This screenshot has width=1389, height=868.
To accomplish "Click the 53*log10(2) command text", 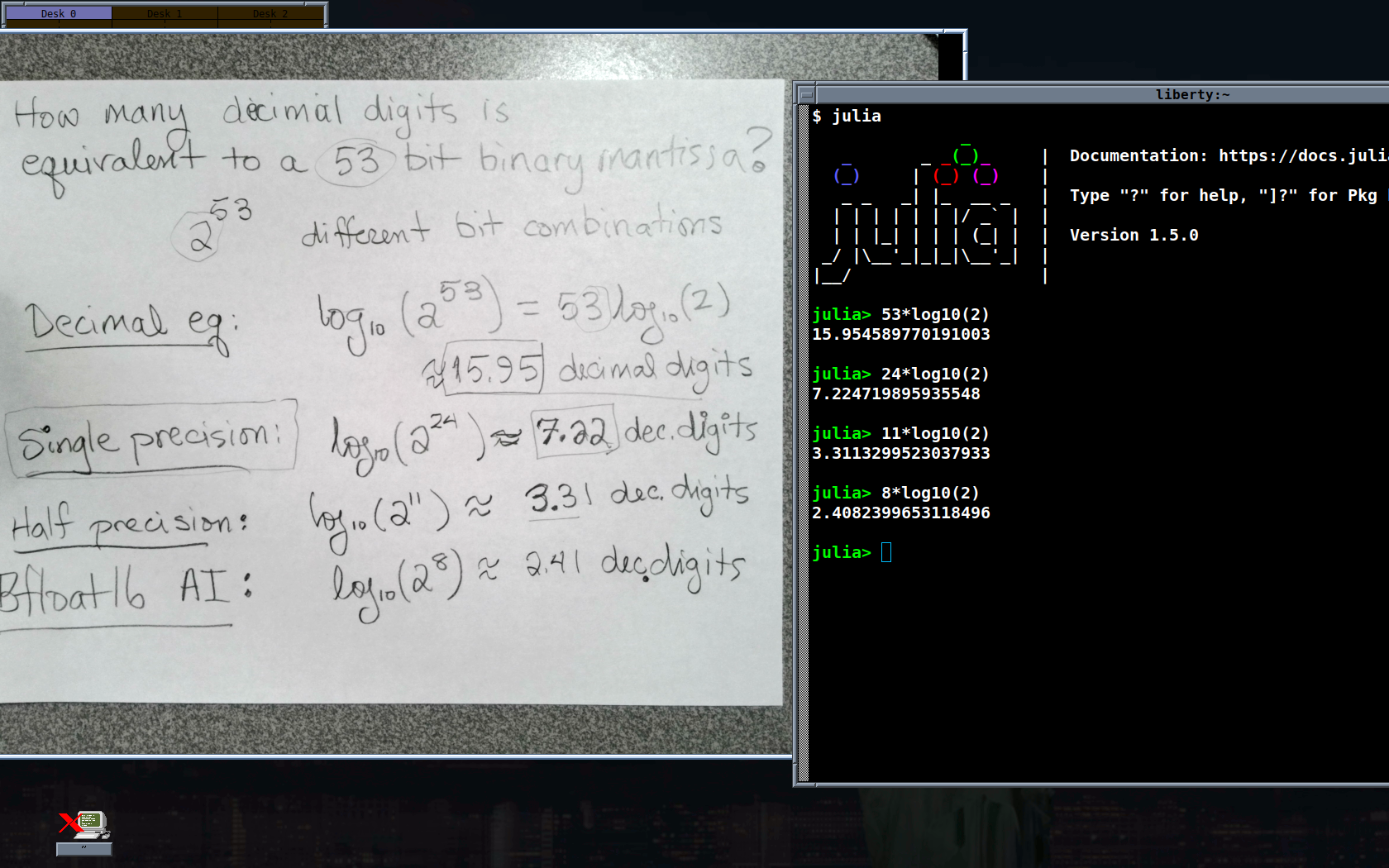I will point(934,314).
